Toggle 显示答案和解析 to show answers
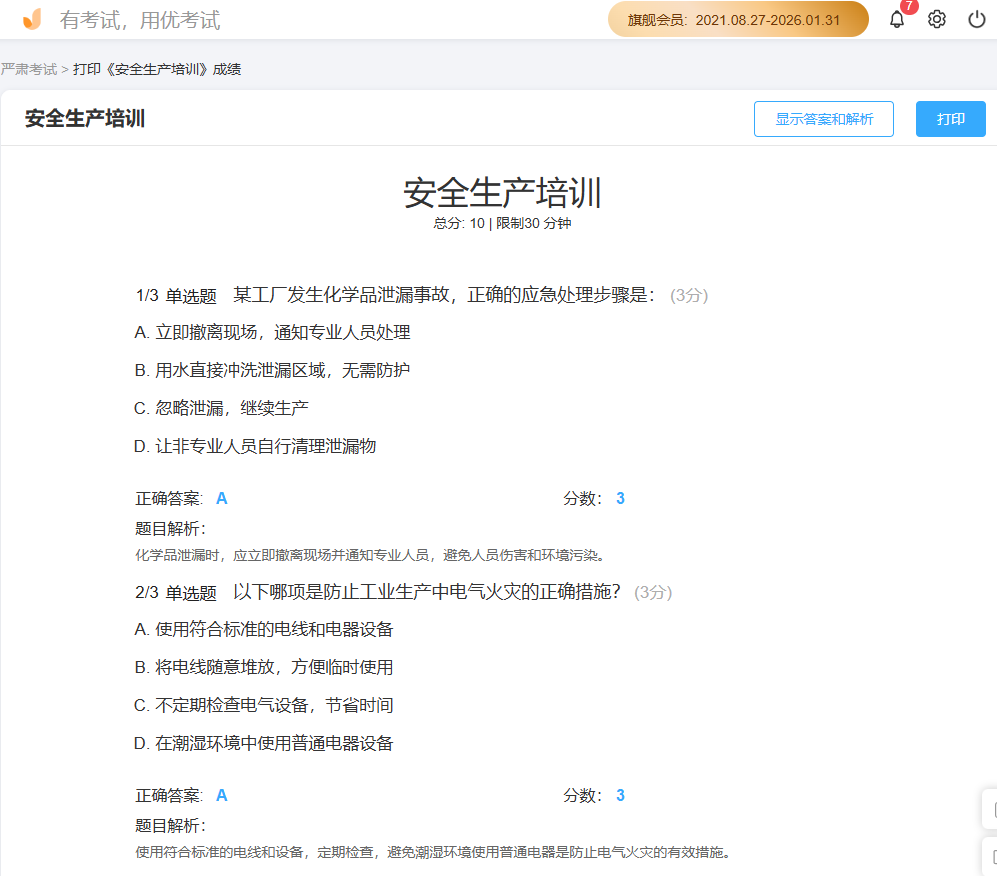This screenshot has height=876, width=997. tap(823, 118)
